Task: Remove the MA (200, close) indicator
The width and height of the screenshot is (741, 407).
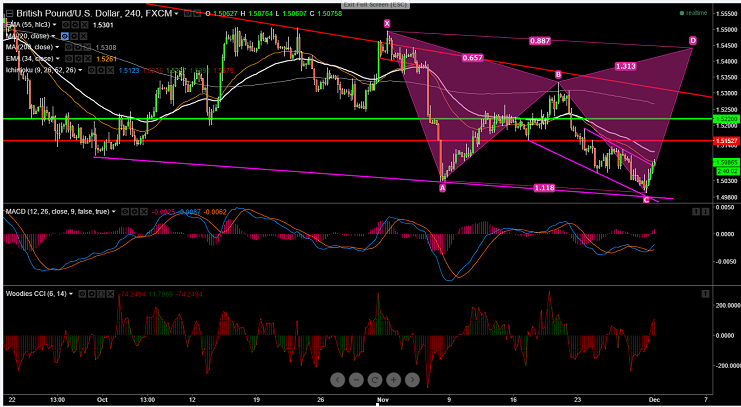Action: (87, 47)
